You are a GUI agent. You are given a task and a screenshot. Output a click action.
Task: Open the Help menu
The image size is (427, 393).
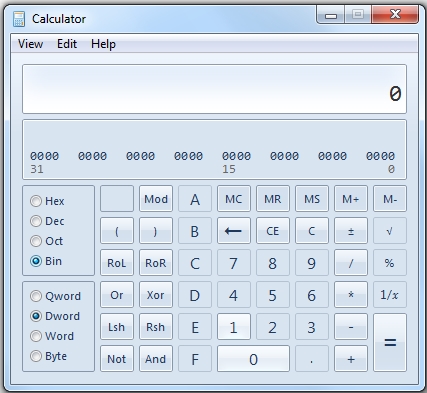pyautogui.click(x=103, y=44)
